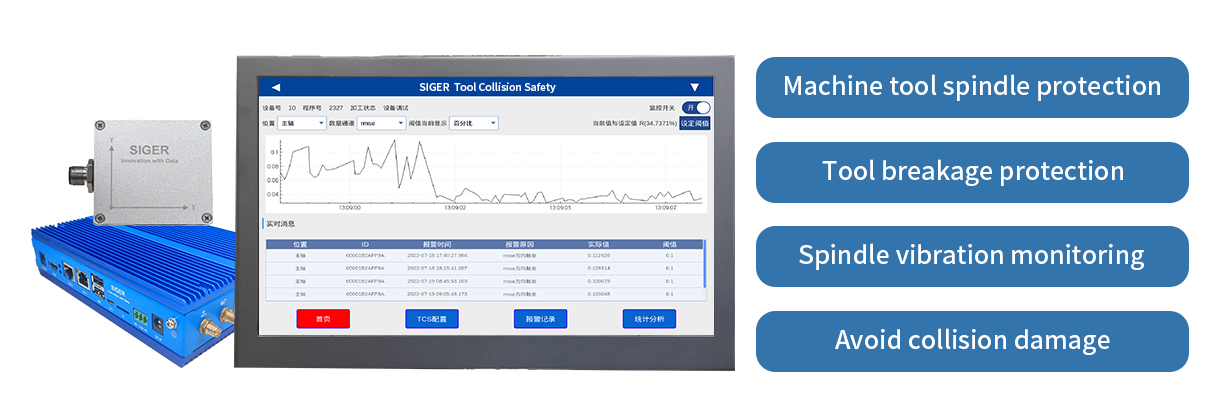The width and height of the screenshot is (1232, 419).
Task: Click the rmse line chart area
Action: coord(487,175)
